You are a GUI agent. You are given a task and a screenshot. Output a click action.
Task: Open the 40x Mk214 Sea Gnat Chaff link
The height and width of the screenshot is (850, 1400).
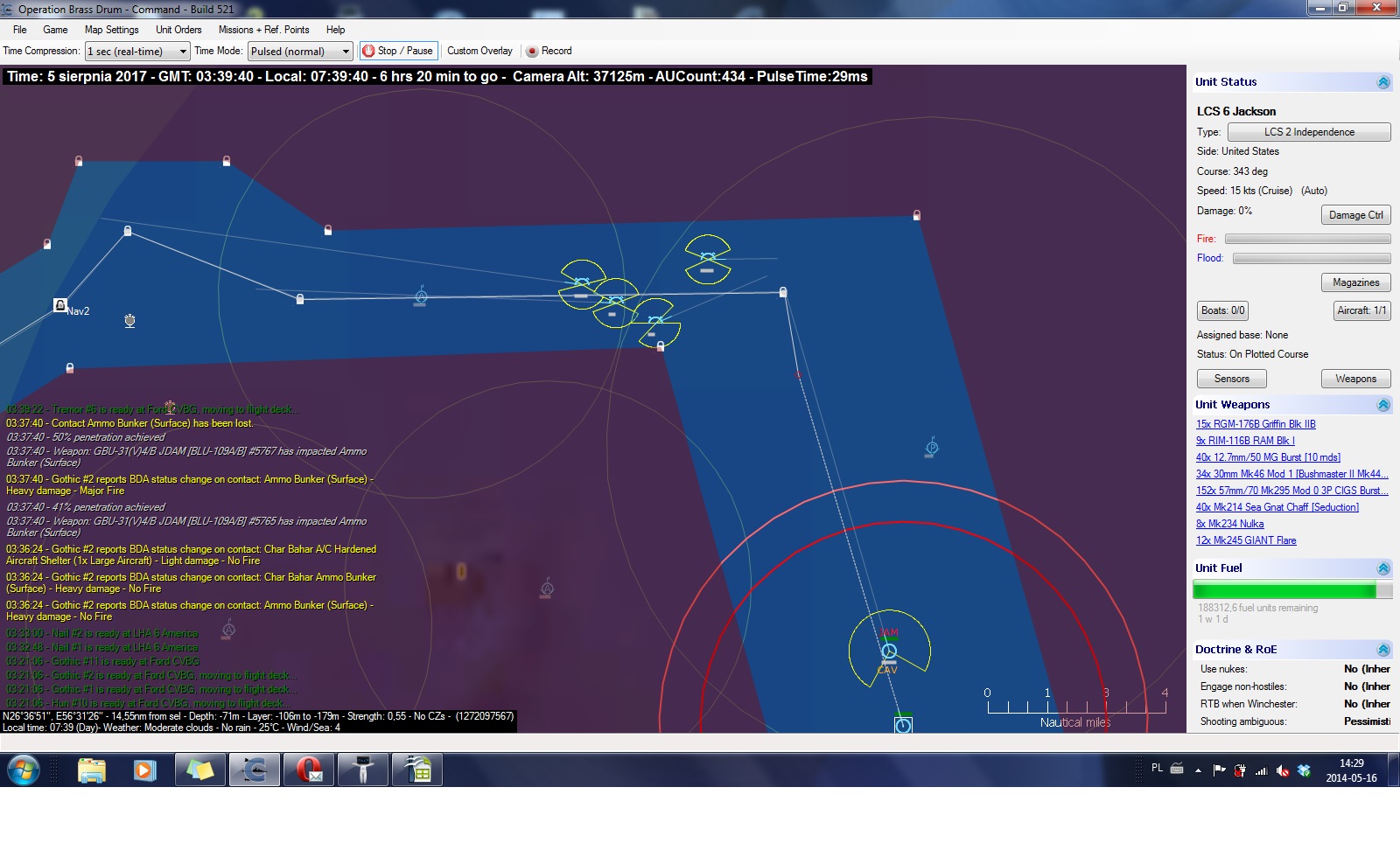tap(1277, 507)
